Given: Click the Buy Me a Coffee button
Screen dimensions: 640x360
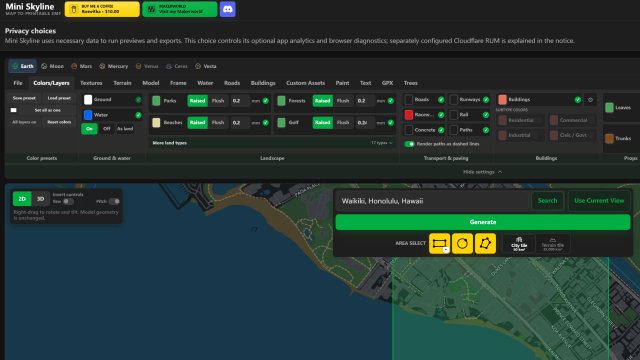Looking at the screenshot, I should [102, 9].
